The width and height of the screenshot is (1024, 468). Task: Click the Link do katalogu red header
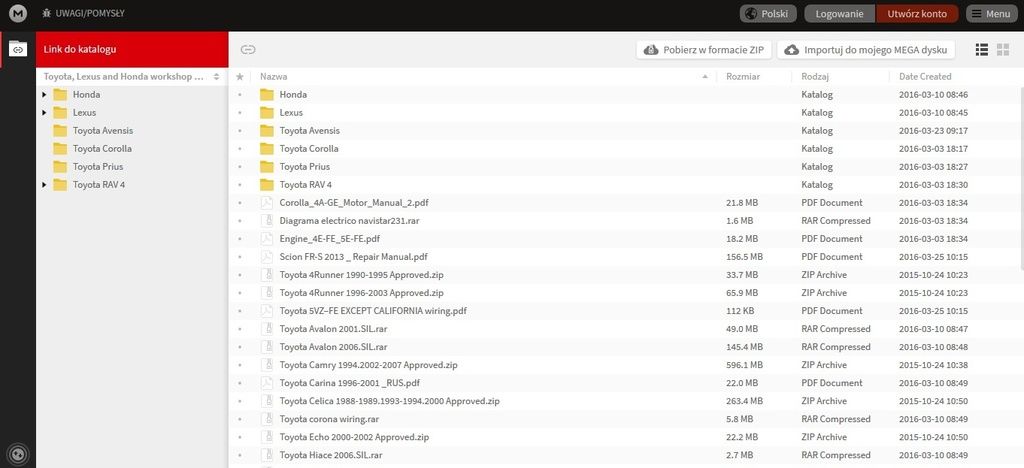(x=132, y=49)
